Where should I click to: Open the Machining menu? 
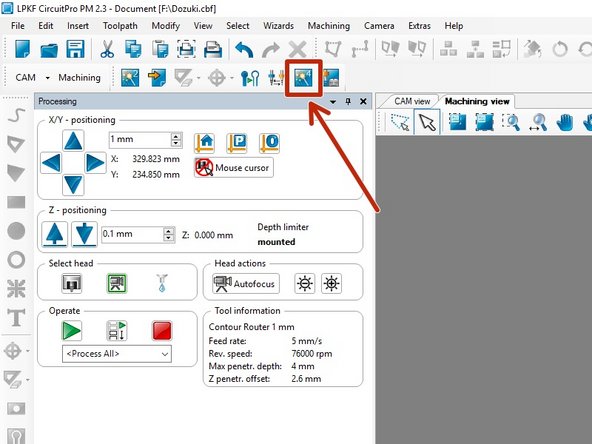coord(328,26)
